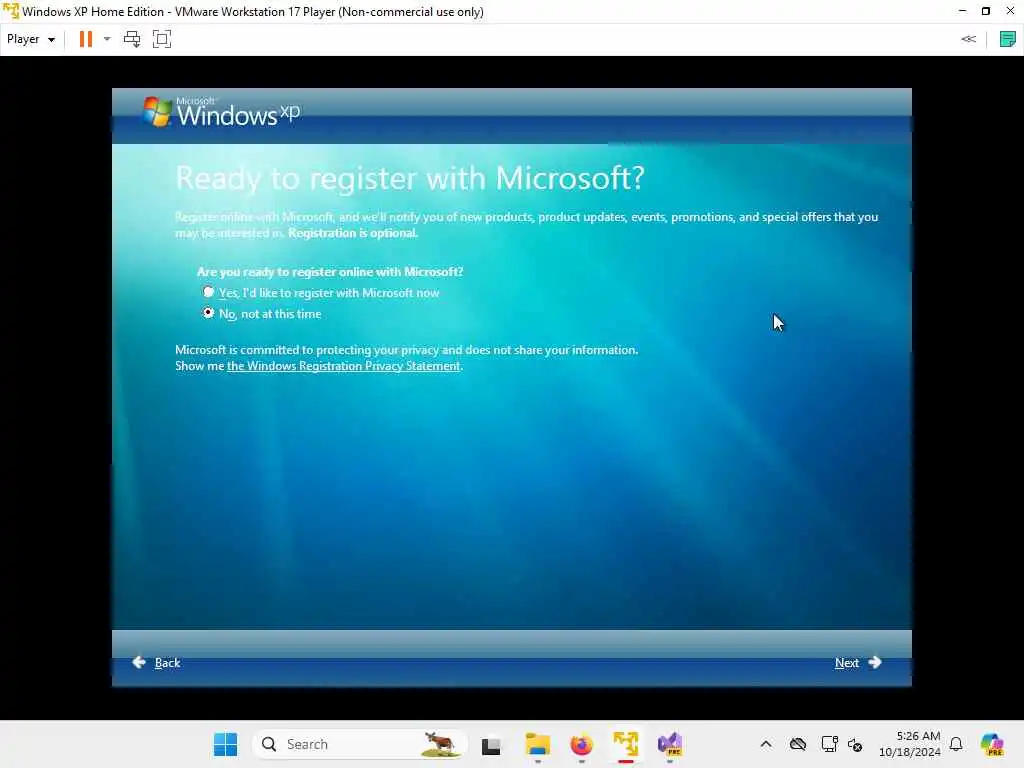Click the cow search highlight icon
1024x768 pixels.
[439, 744]
